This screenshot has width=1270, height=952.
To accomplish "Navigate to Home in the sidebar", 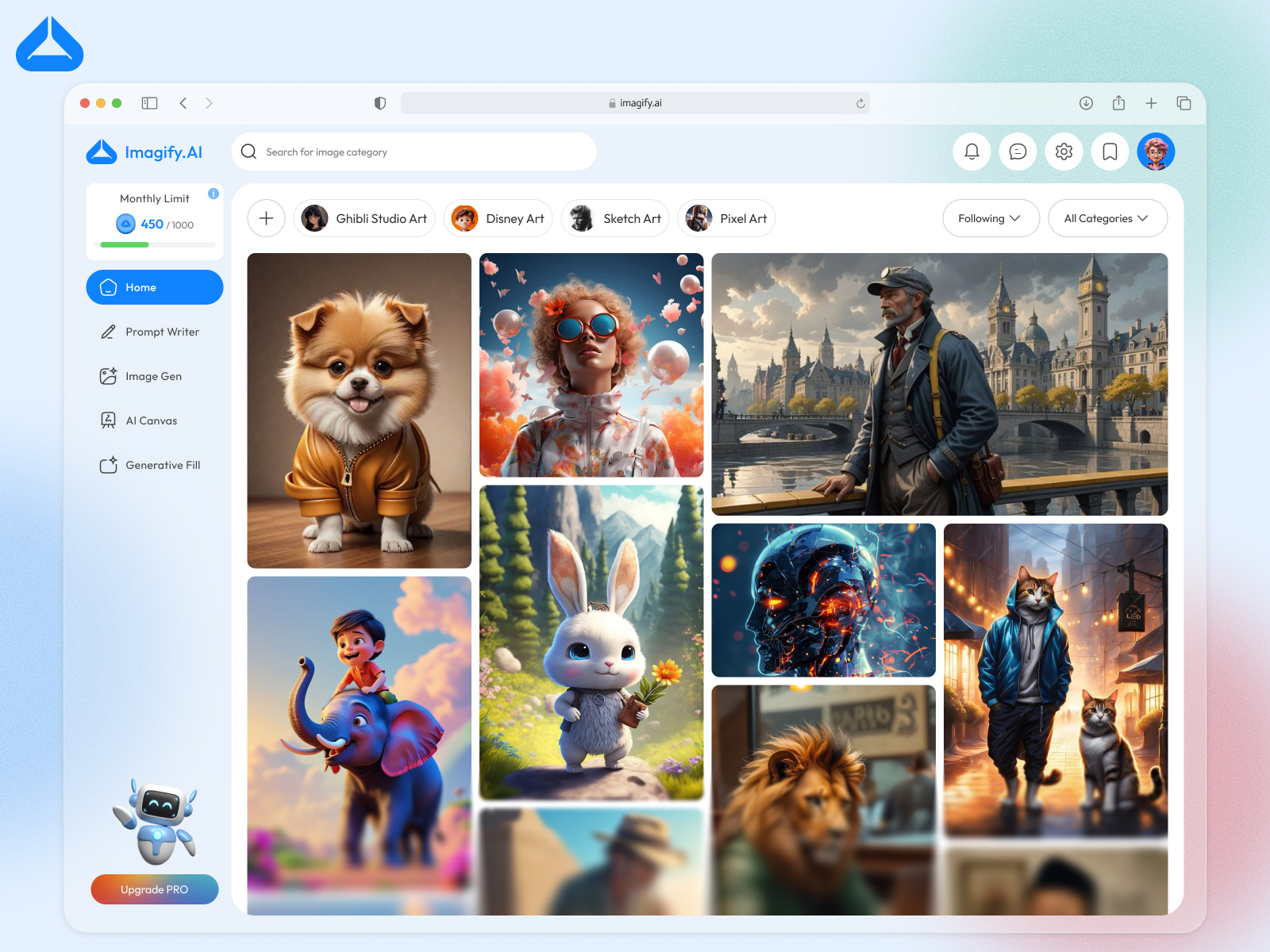I will (155, 287).
